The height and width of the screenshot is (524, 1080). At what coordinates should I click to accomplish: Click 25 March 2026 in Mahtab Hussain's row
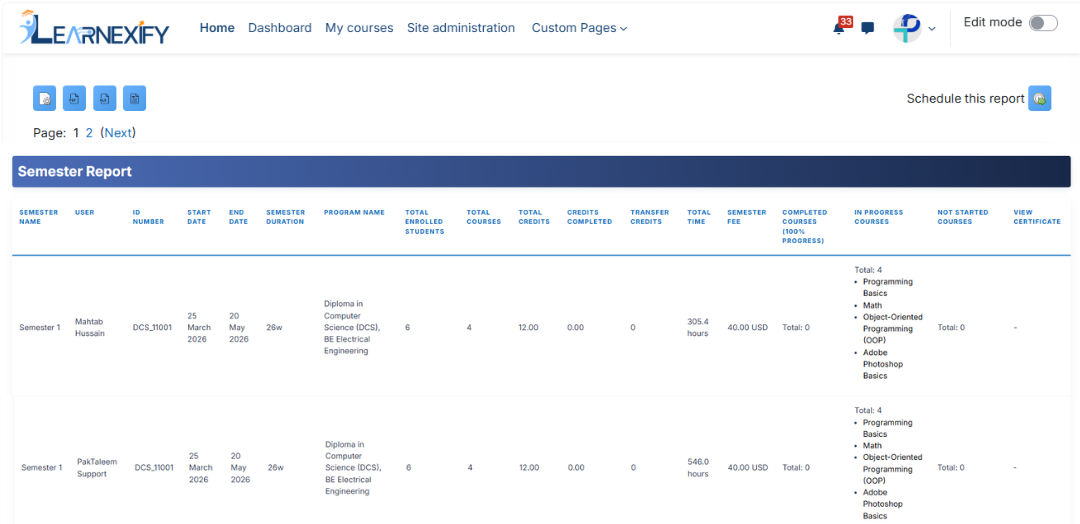coord(199,327)
